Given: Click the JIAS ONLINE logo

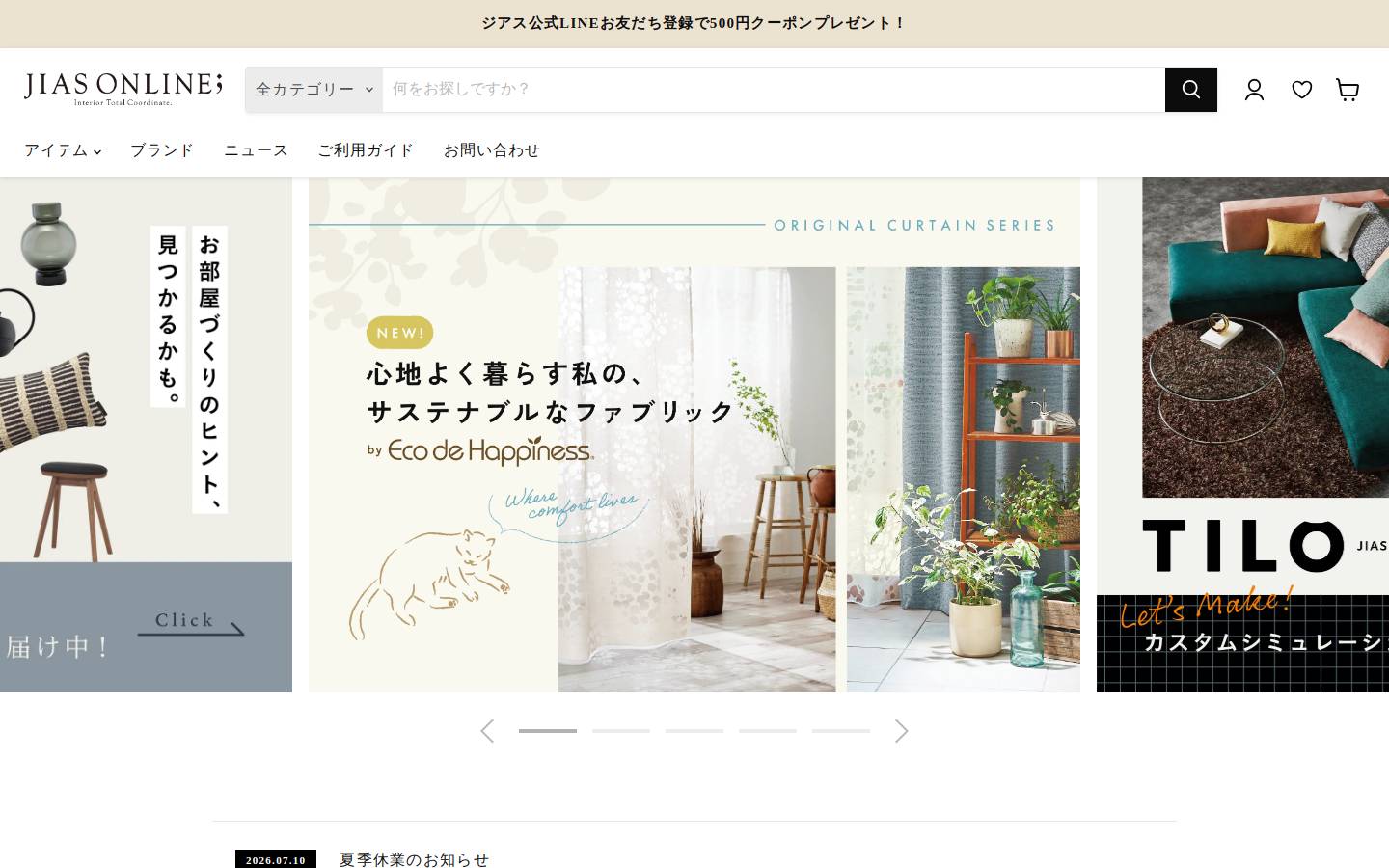Looking at the screenshot, I should [x=123, y=89].
